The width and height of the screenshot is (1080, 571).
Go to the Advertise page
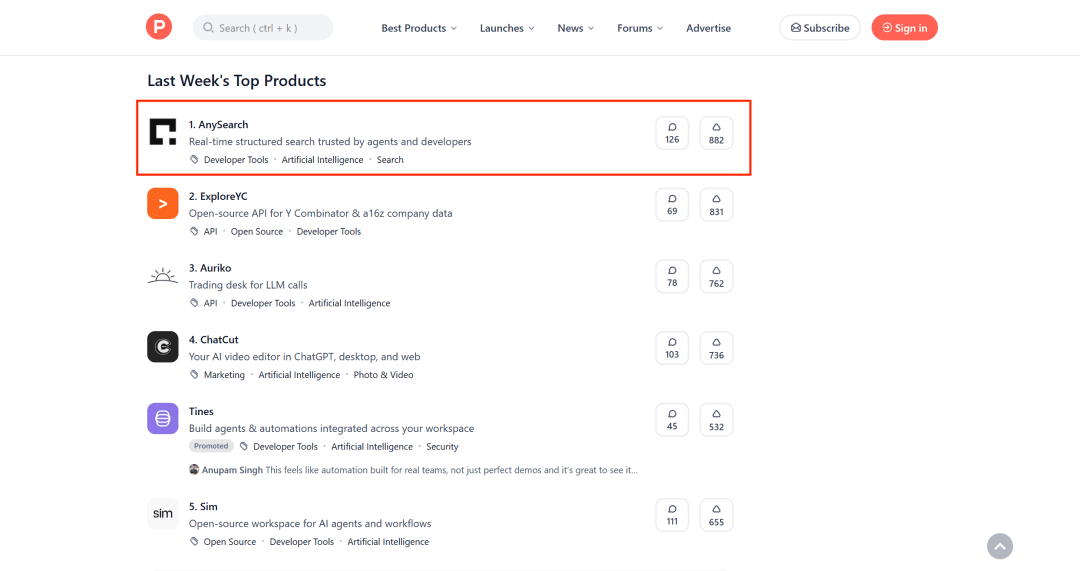(708, 28)
